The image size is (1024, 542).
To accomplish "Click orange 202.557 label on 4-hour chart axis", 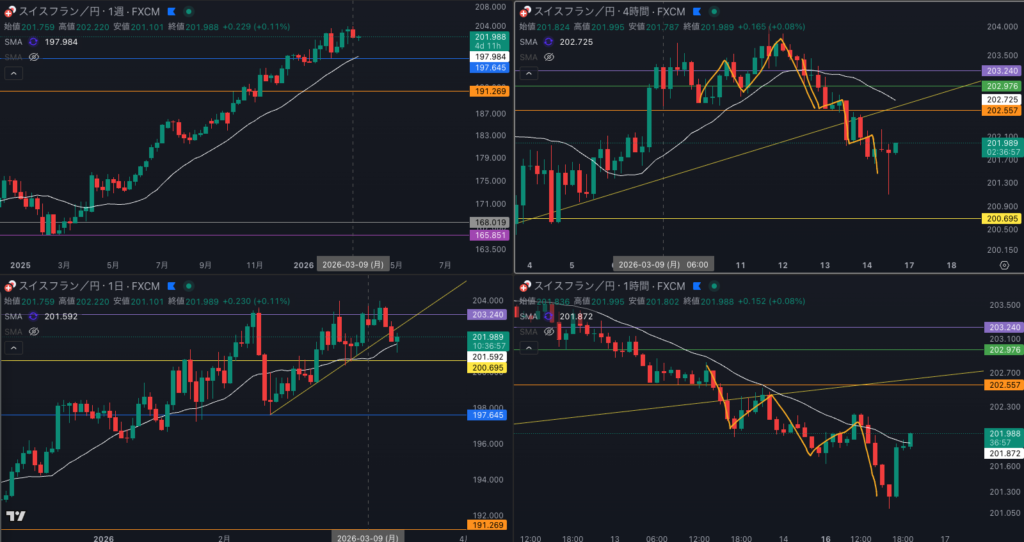I will [1002, 111].
